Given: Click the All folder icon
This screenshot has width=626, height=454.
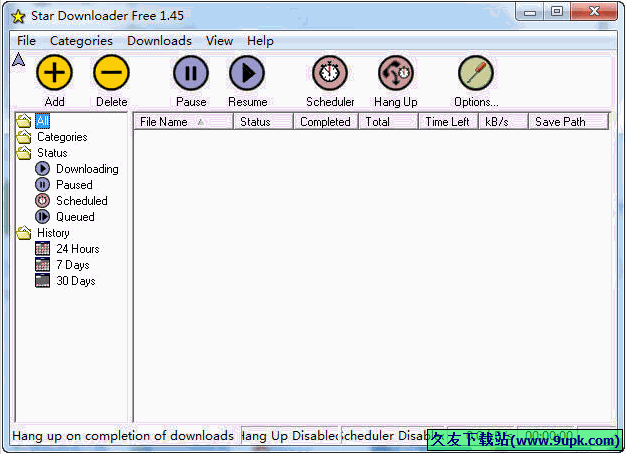Looking at the screenshot, I should click(24, 121).
